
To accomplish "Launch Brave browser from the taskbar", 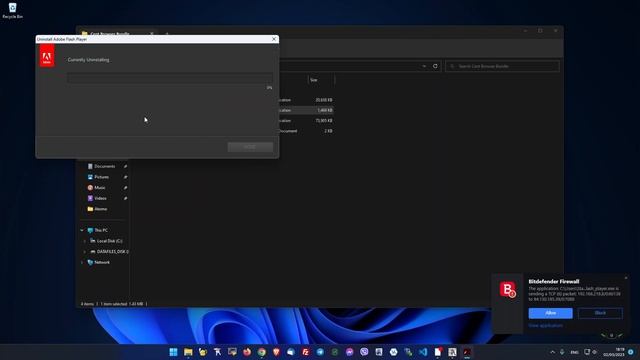I will pyautogui.click(x=276, y=352).
